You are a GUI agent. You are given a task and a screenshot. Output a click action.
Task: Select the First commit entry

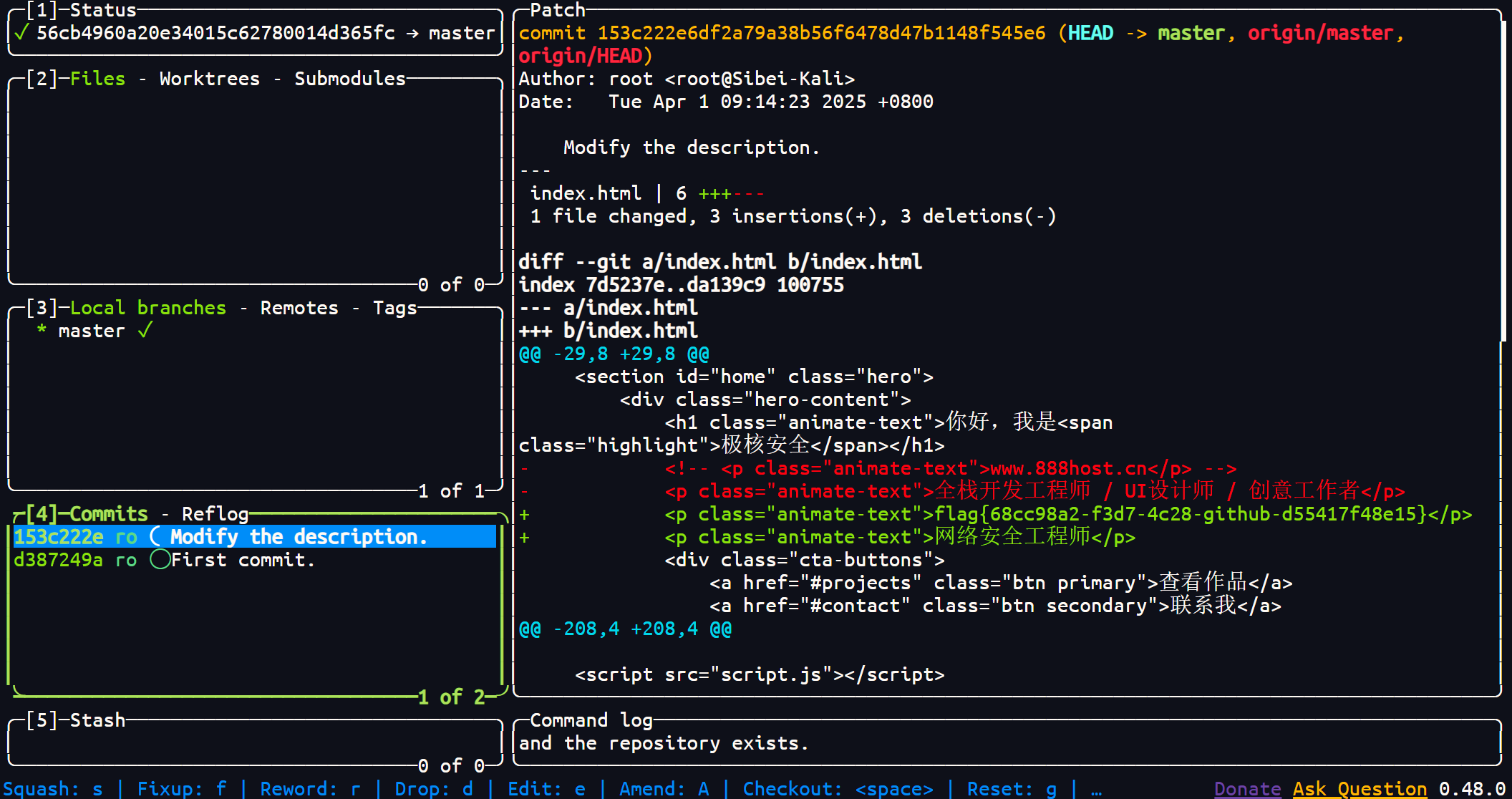(x=242, y=560)
